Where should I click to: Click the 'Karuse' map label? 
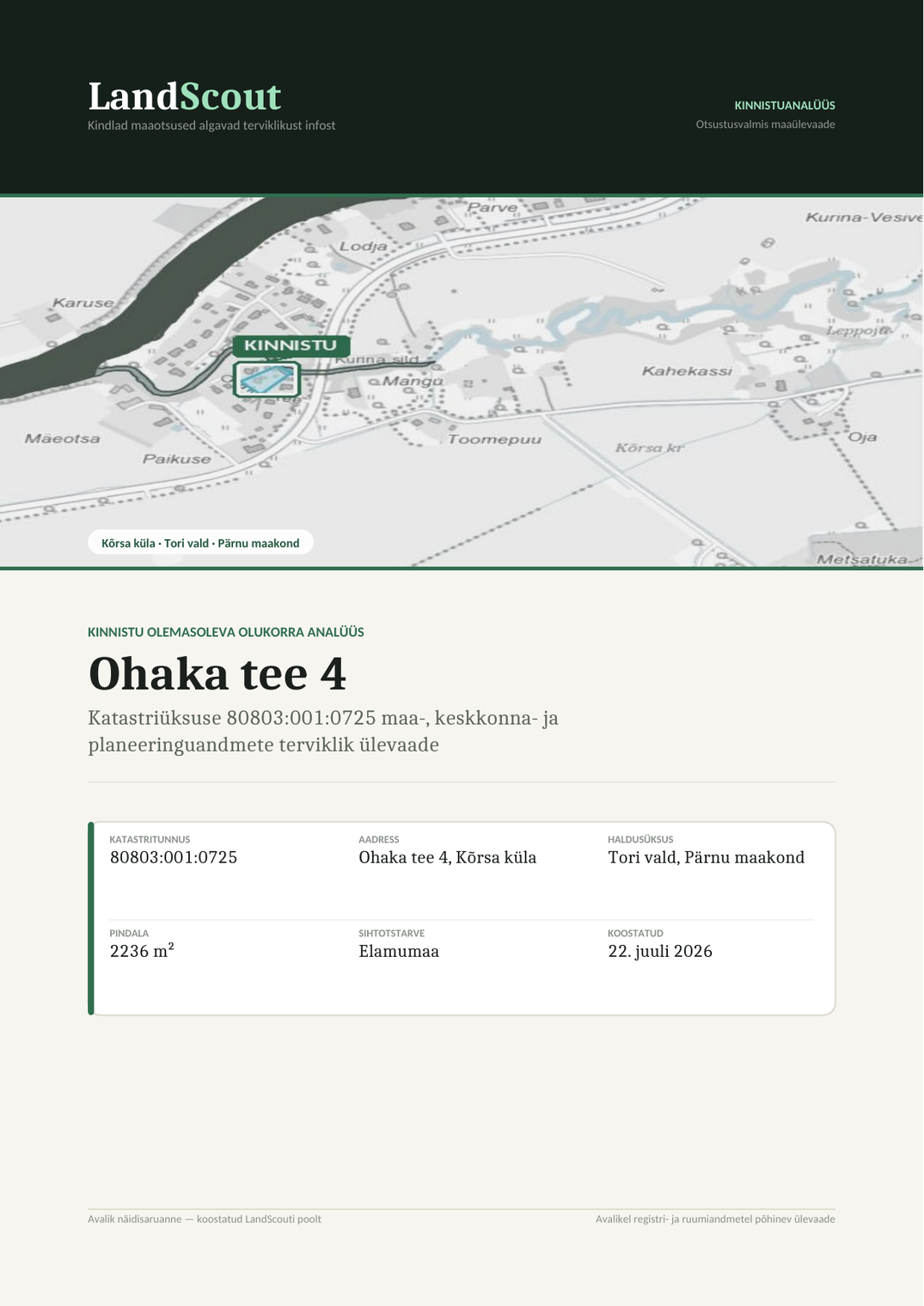(83, 303)
